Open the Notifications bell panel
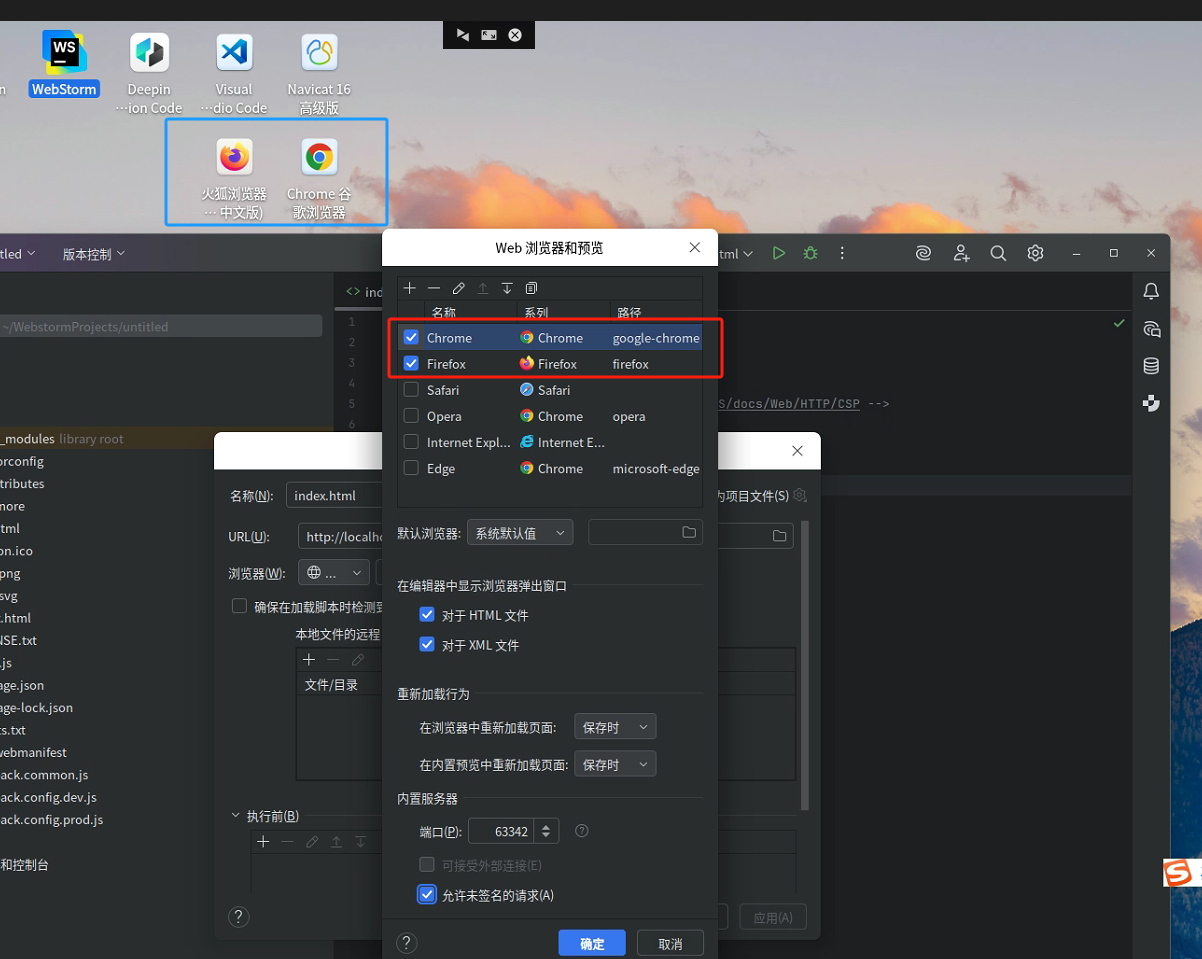The height and width of the screenshot is (959, 1202). click(x=1151, y=291)
